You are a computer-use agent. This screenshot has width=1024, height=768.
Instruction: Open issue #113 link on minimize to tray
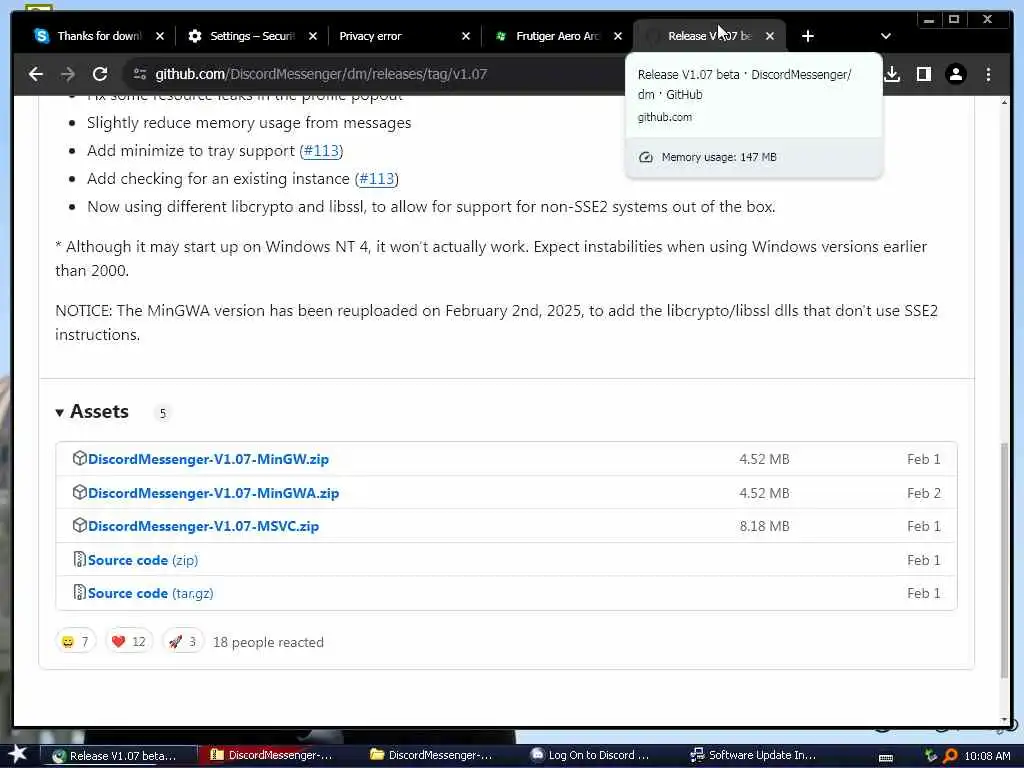pos(321,151)
